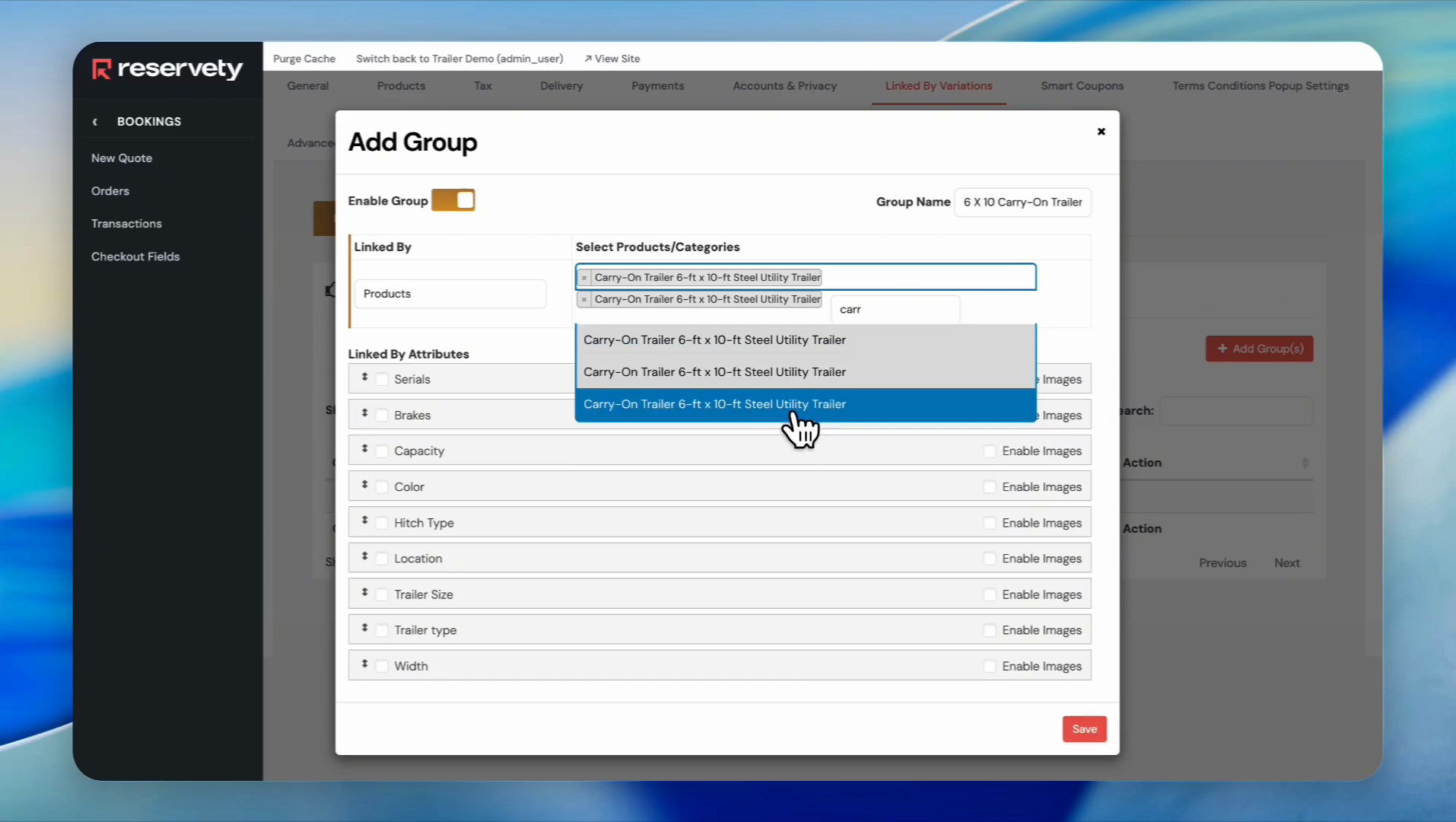Viewport: 1456px width, 822px height.
Task: Click Purge Cache
Action: [x=304, y=59]
